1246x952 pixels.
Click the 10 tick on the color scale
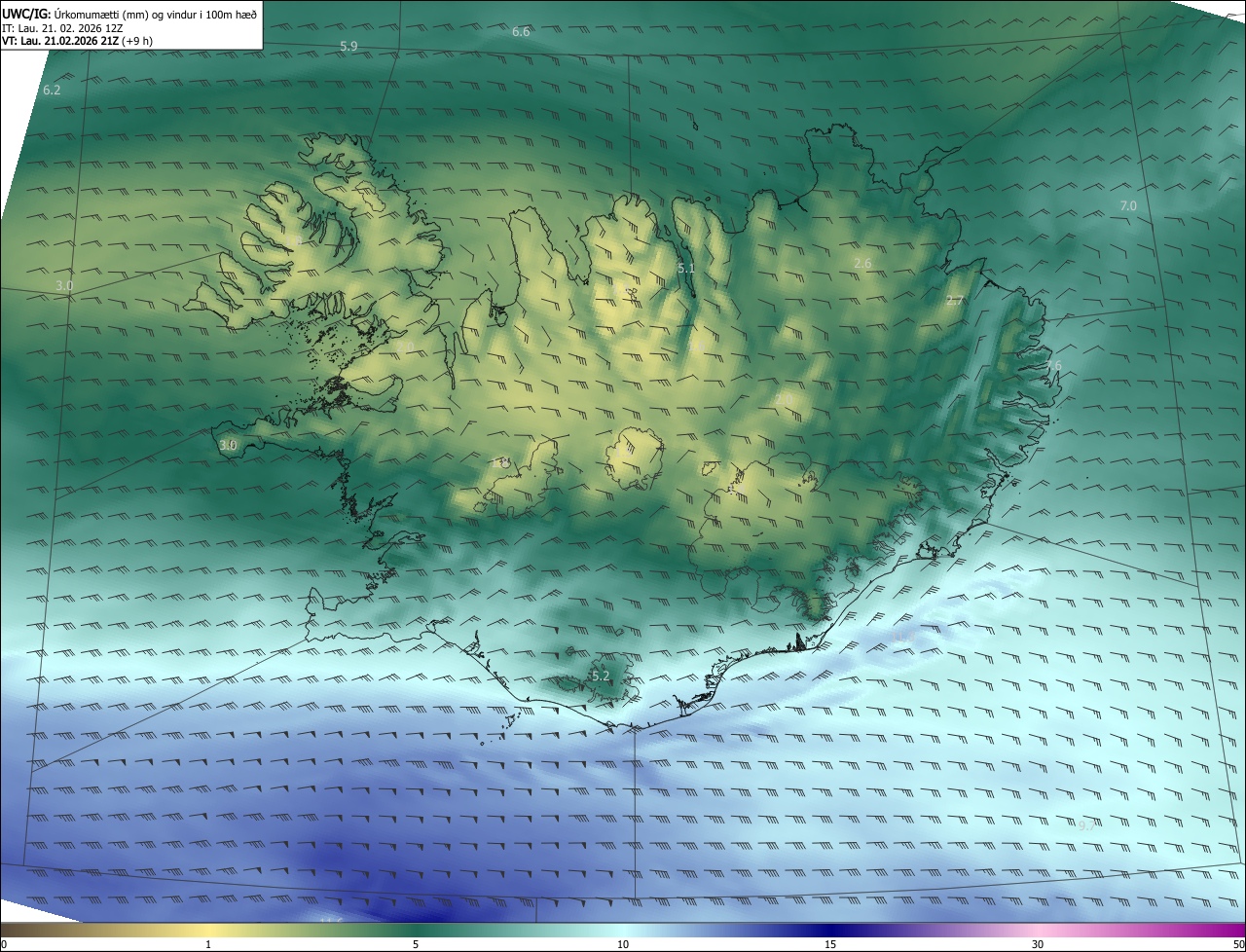(x=623, y=944)
